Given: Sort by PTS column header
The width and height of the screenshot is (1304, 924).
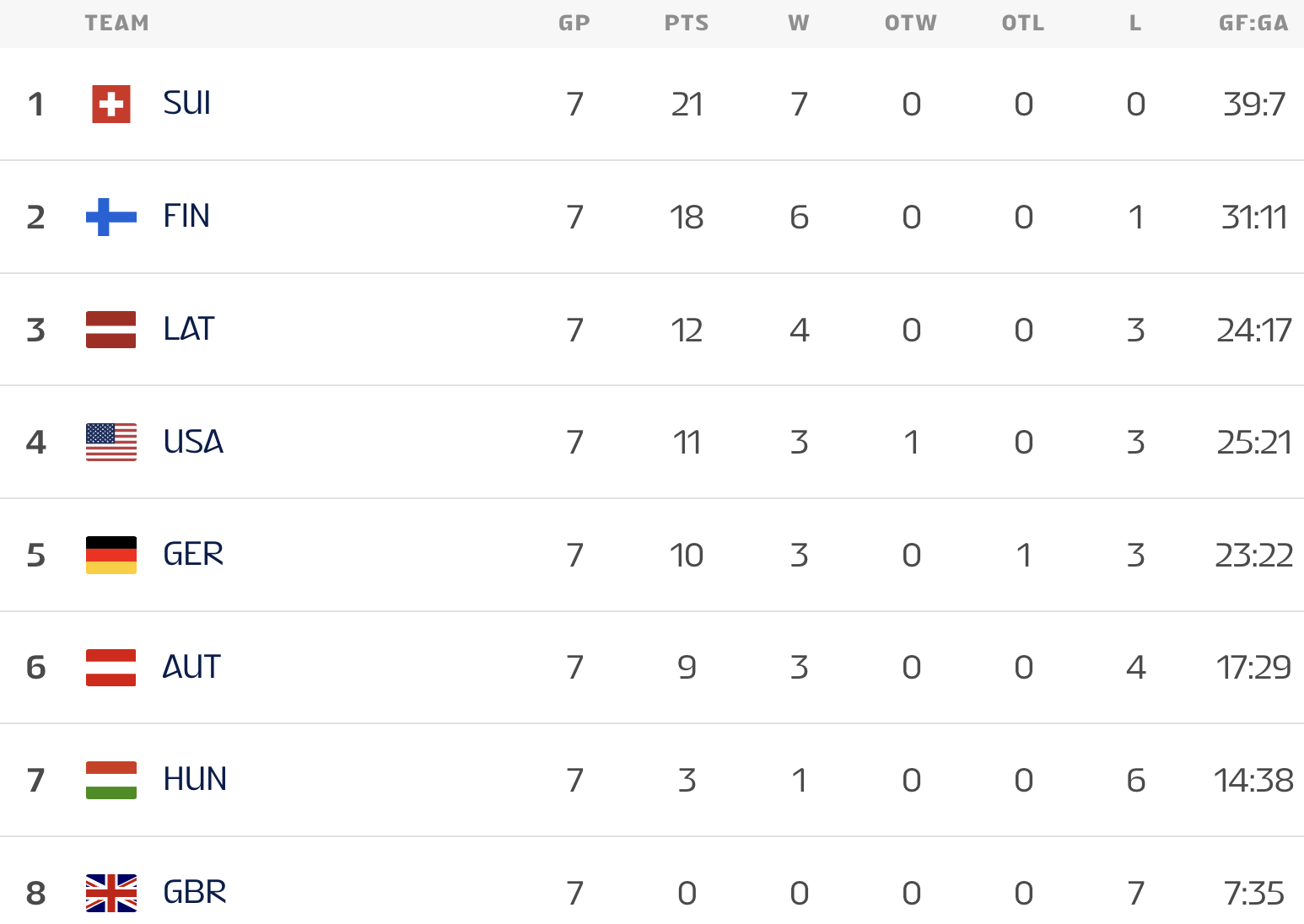Looking at the screenshot, I should click(687, 24).
